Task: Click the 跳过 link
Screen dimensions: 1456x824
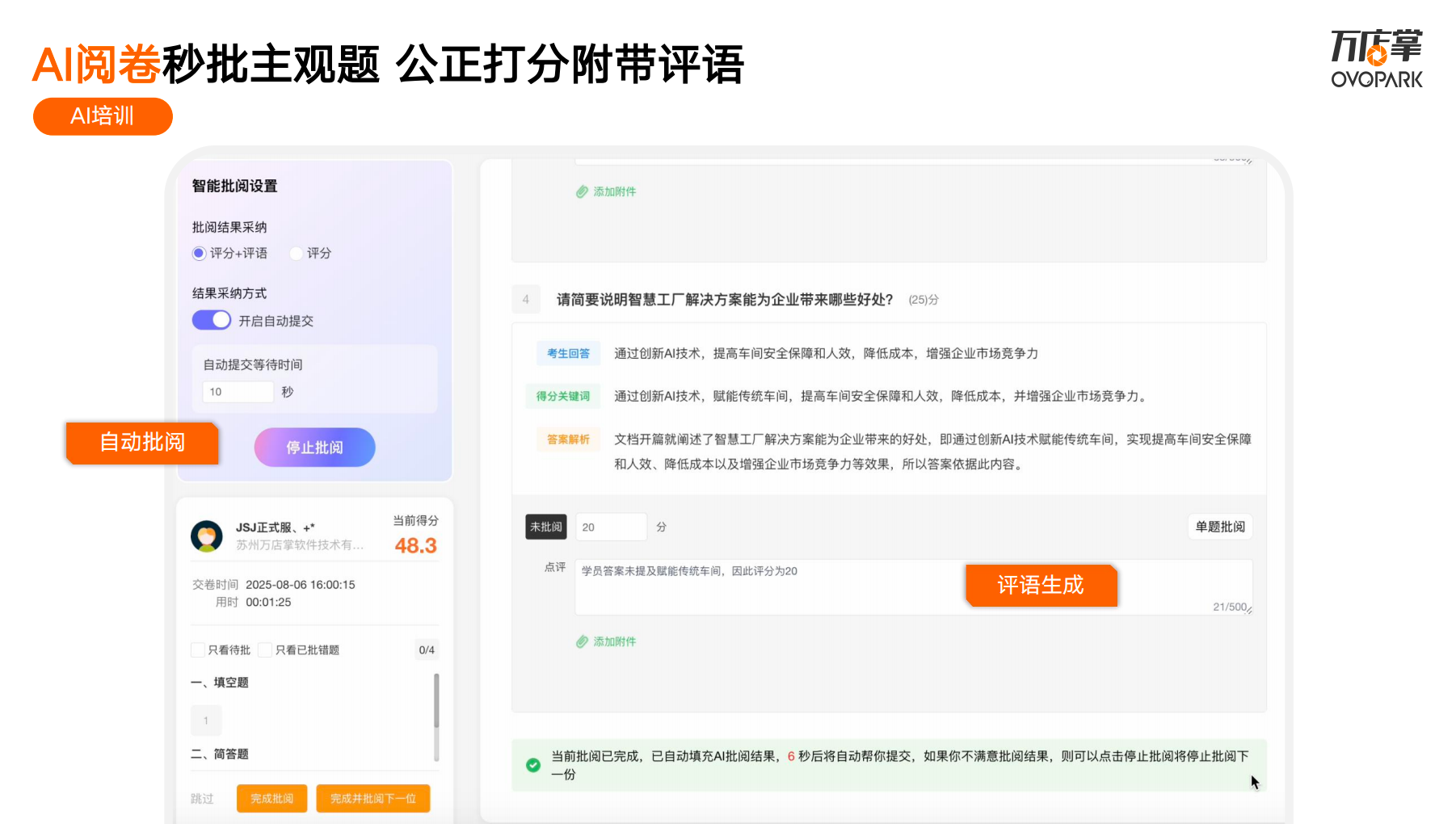Action: (202, 799)
